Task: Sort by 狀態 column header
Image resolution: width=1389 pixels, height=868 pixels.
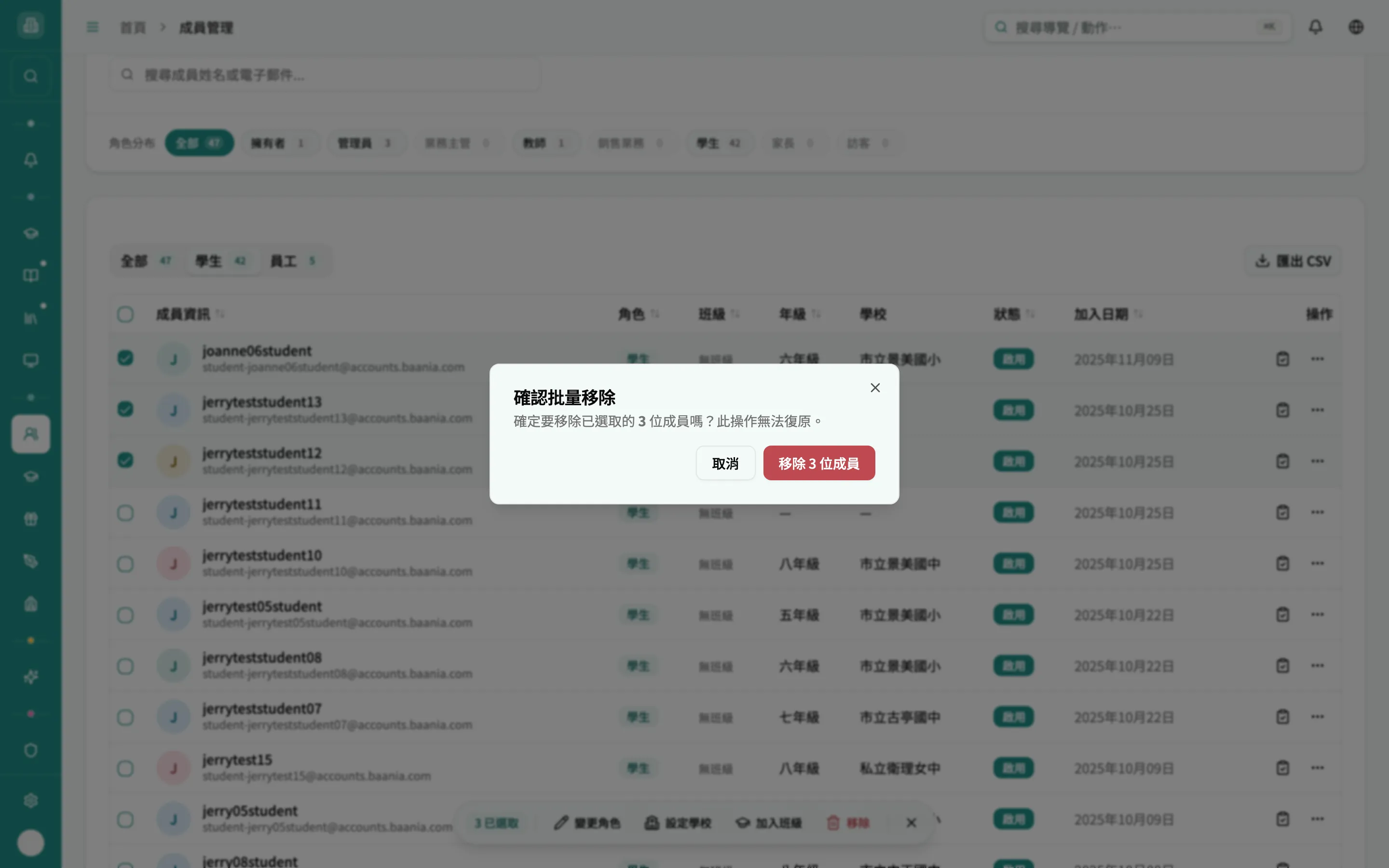Action: [1014, 314]
